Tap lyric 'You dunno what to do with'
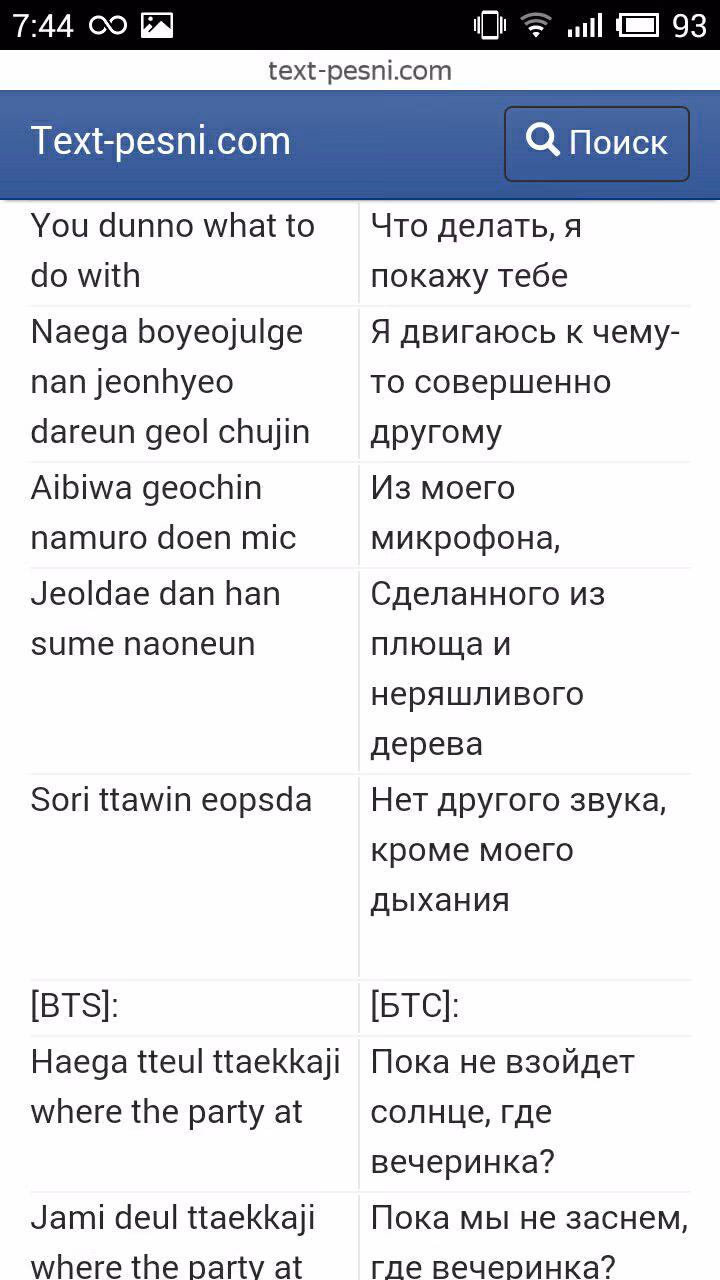 click(173, 251)
